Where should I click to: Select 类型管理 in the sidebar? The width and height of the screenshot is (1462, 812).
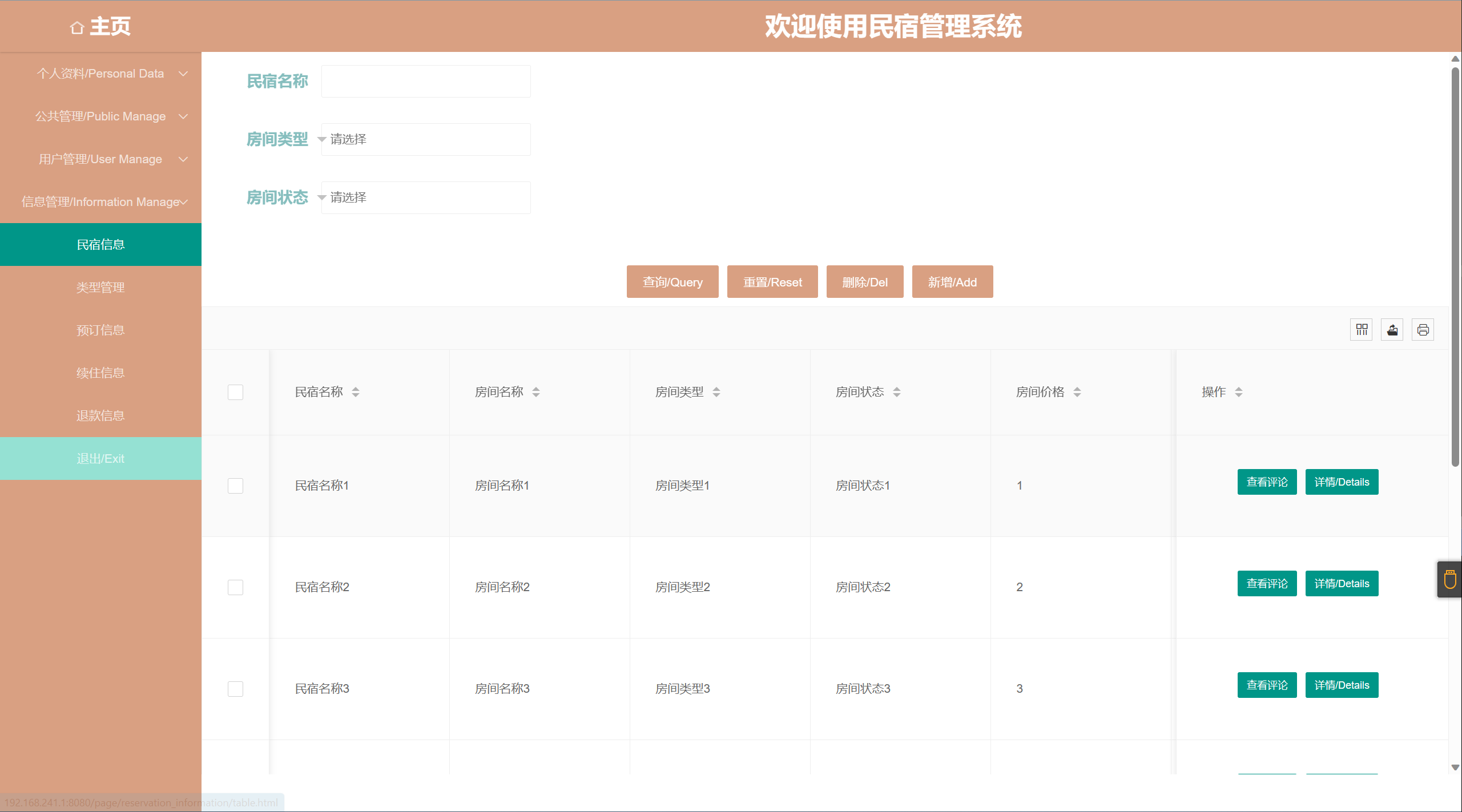100,288
